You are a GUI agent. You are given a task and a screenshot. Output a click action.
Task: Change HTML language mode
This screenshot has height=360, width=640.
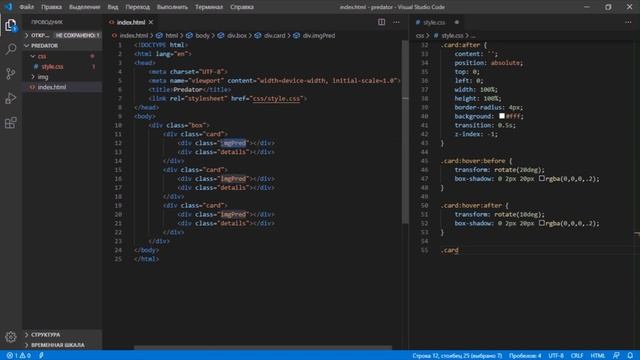pos(598,356)
